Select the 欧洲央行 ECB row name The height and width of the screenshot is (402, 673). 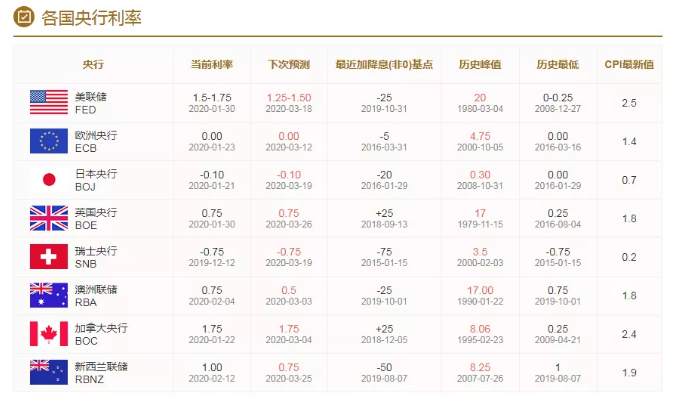click(x=96, y=142)
